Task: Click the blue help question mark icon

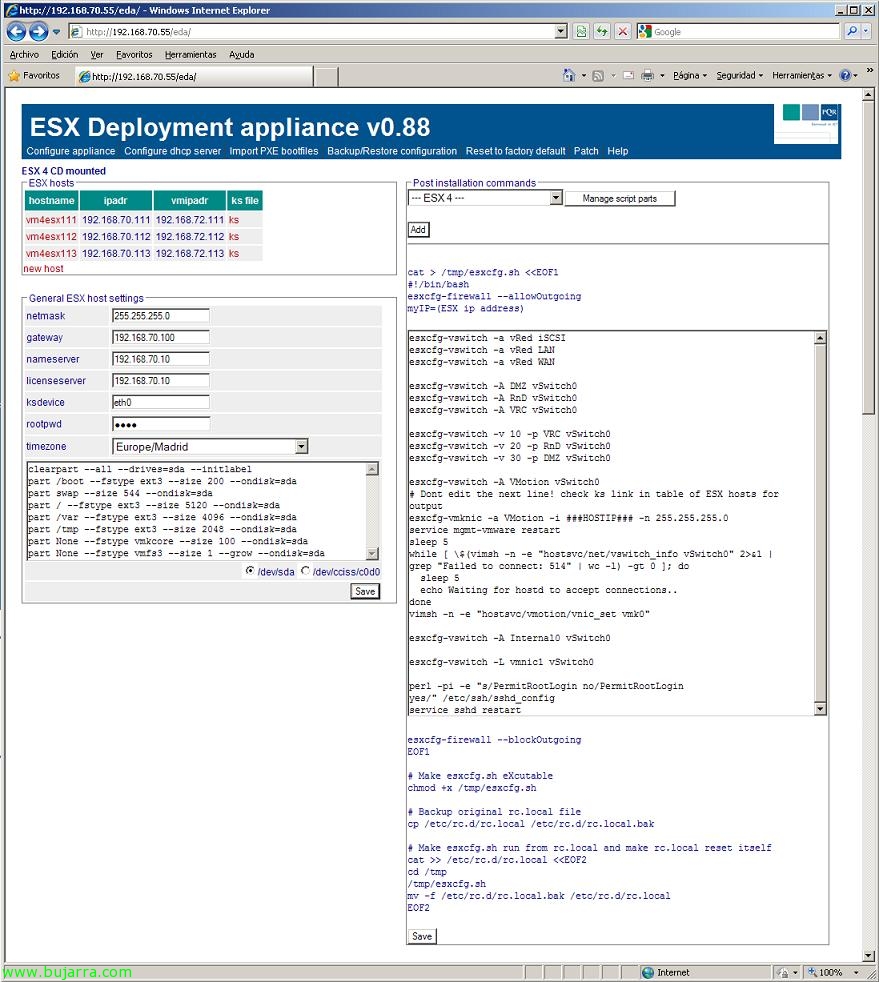Action: [x=845, y=76]
